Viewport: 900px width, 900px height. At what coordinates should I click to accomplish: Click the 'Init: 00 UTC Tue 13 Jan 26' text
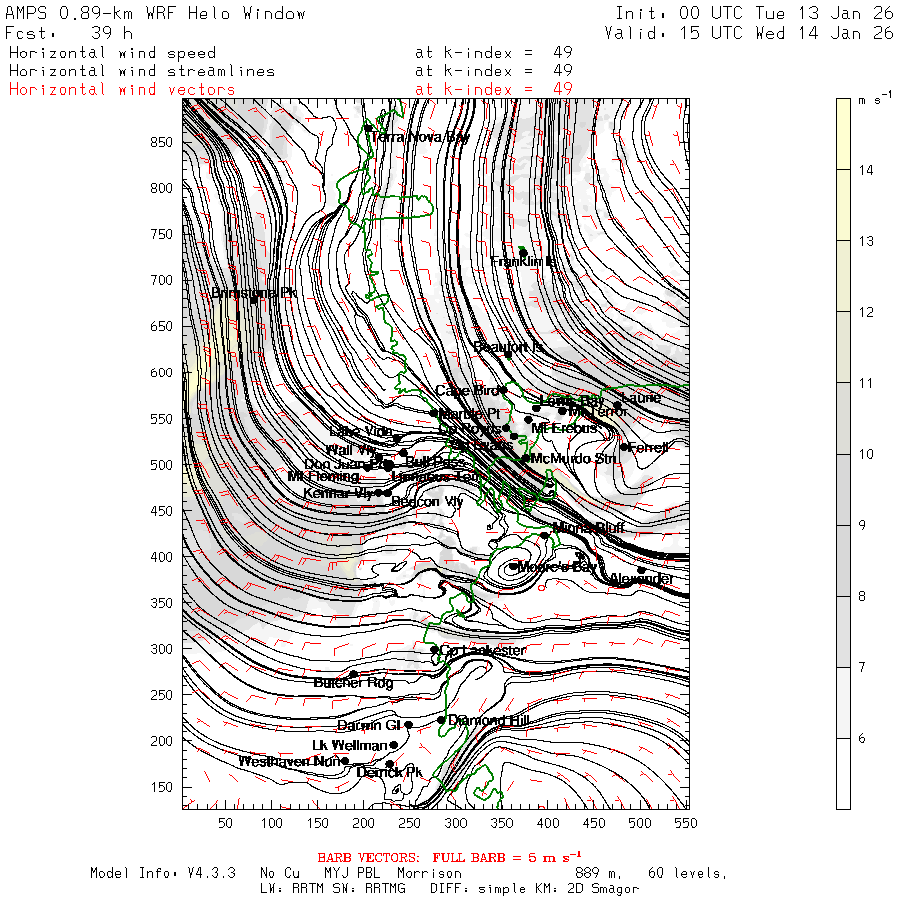pyautogui.click(x=754, y=13)
